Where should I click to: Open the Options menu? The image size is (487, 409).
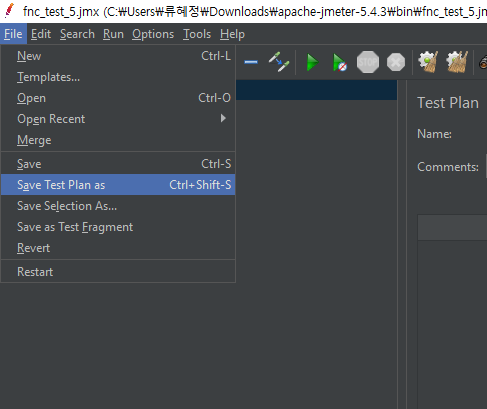point(153,34)
